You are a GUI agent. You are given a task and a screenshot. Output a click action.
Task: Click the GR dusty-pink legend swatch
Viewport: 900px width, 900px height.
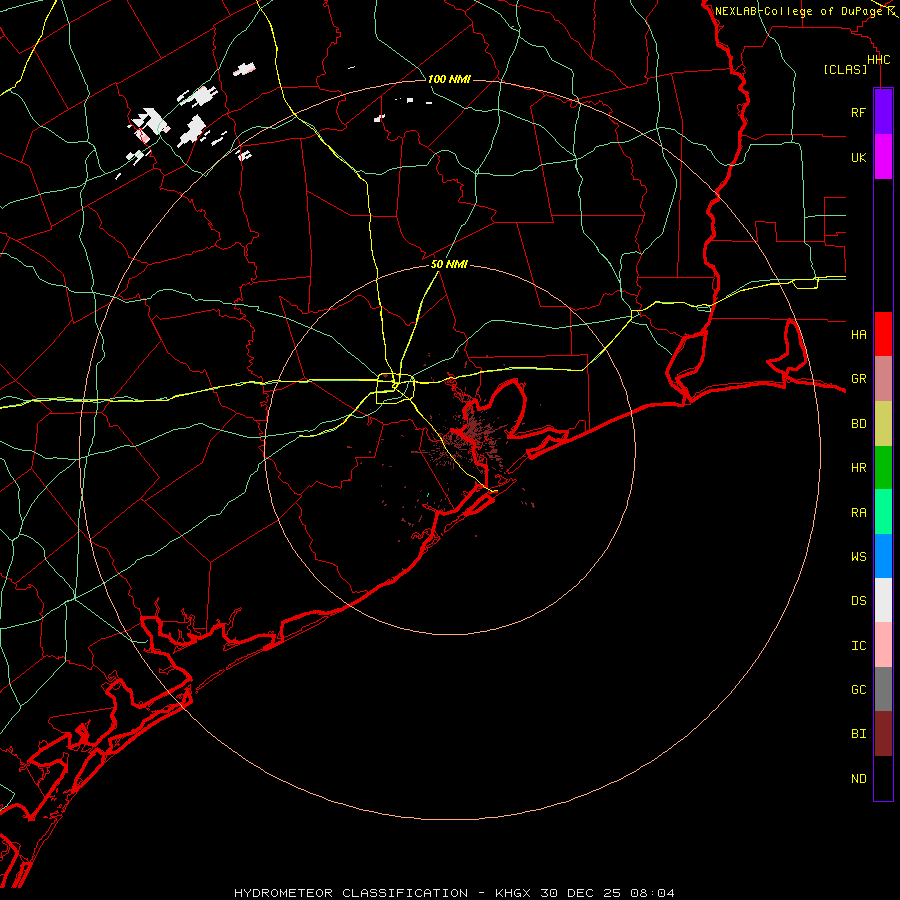[883, 379]
